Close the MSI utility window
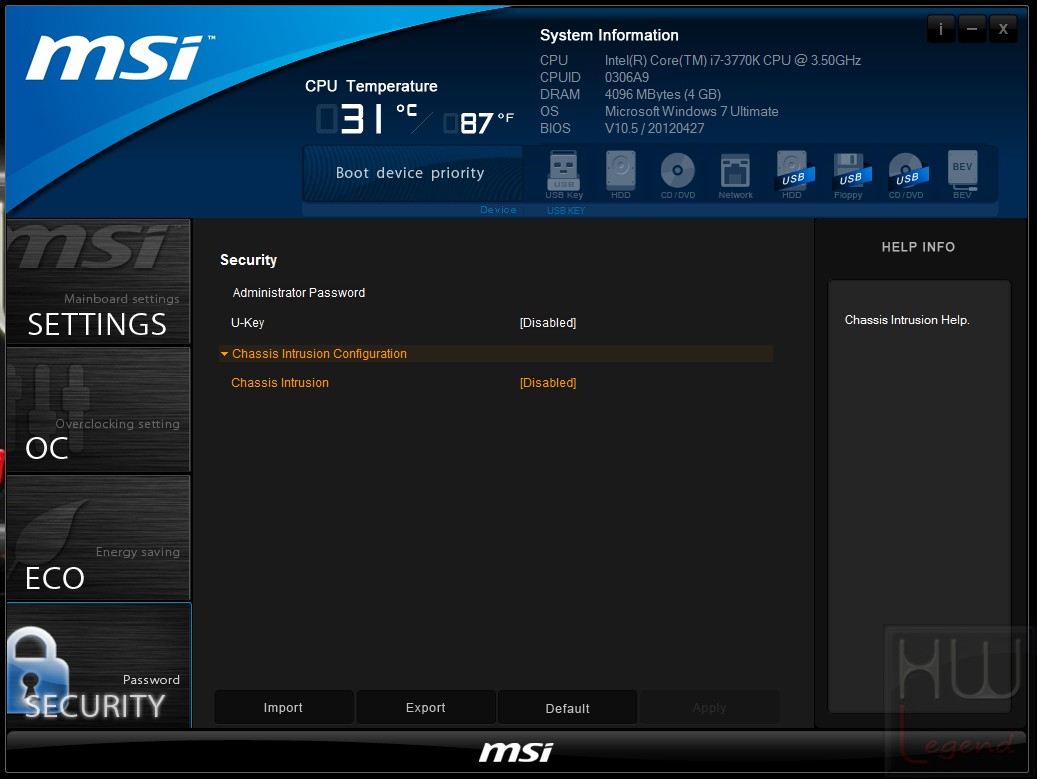This screenshot has width=1037, height=779. pos(1003,28)
